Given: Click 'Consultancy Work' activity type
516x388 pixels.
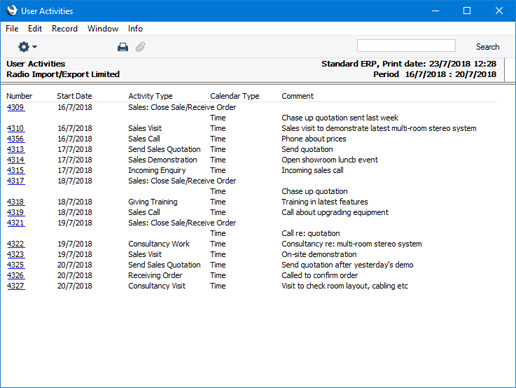Looking at the screenshot, I should 159,244.
